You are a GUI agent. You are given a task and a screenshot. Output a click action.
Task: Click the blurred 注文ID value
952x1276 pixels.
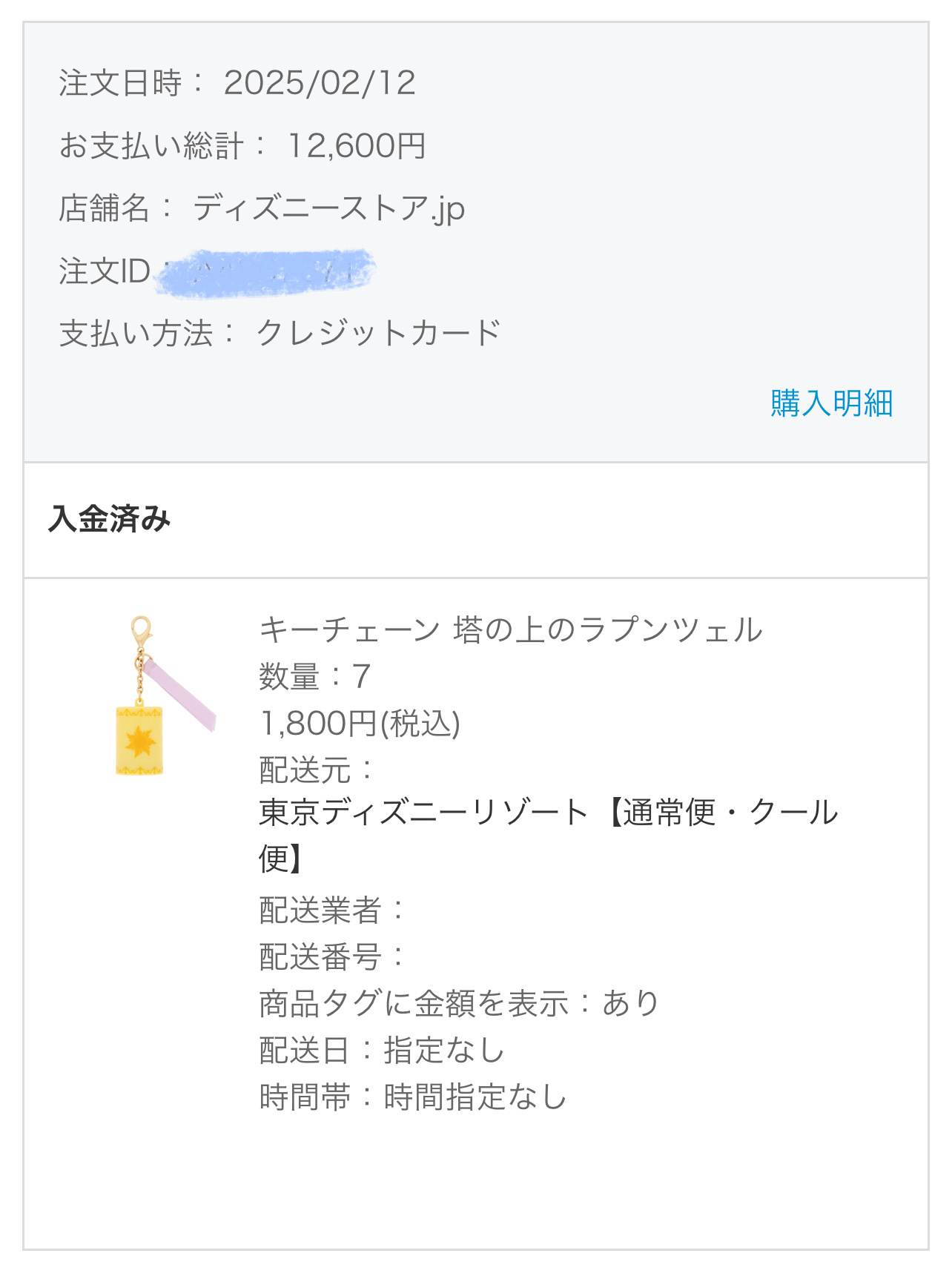(265, 273)
